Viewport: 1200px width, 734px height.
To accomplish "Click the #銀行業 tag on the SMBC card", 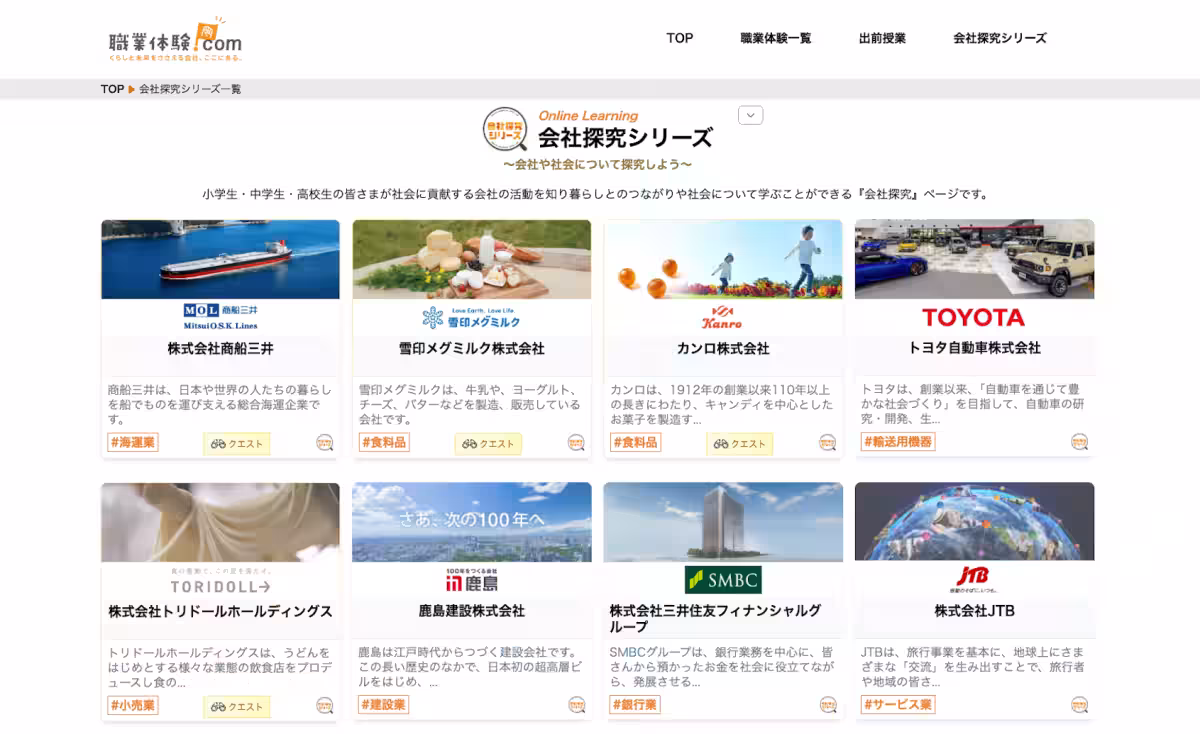I will (634, 704).
